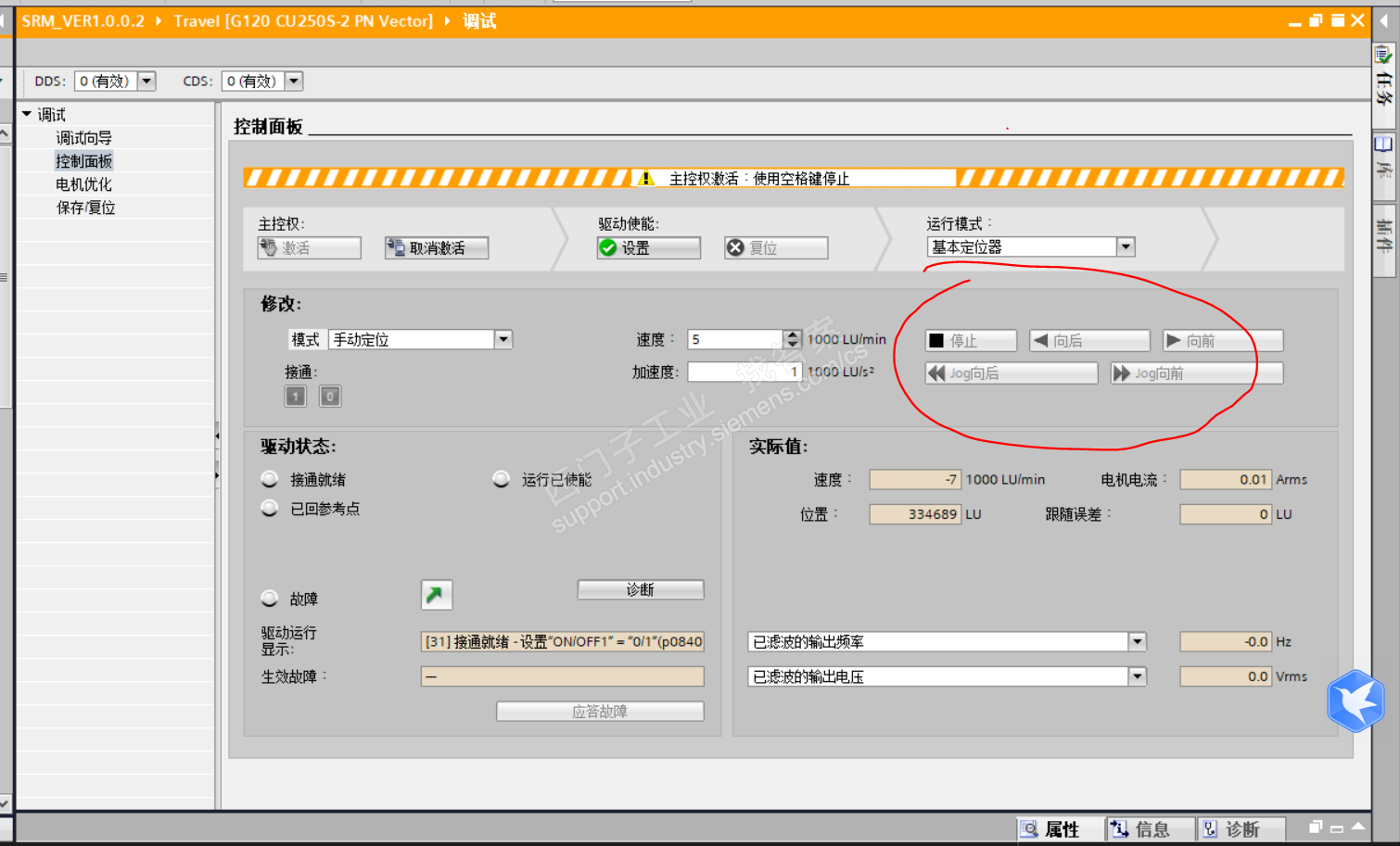Collapse the 调试 tree node
Image resolution: width=1400 pixels, height=846 pixels.
coord(27,114)
